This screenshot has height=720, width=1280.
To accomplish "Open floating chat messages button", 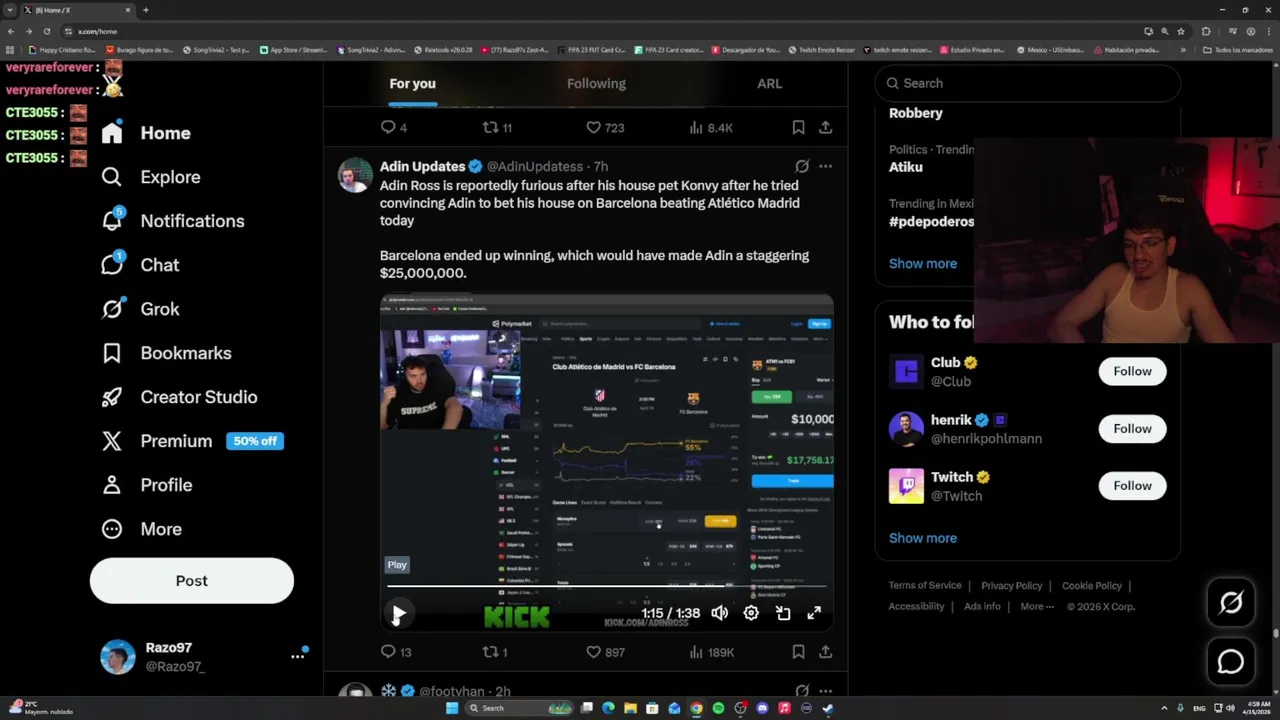I will (1231, 662).
